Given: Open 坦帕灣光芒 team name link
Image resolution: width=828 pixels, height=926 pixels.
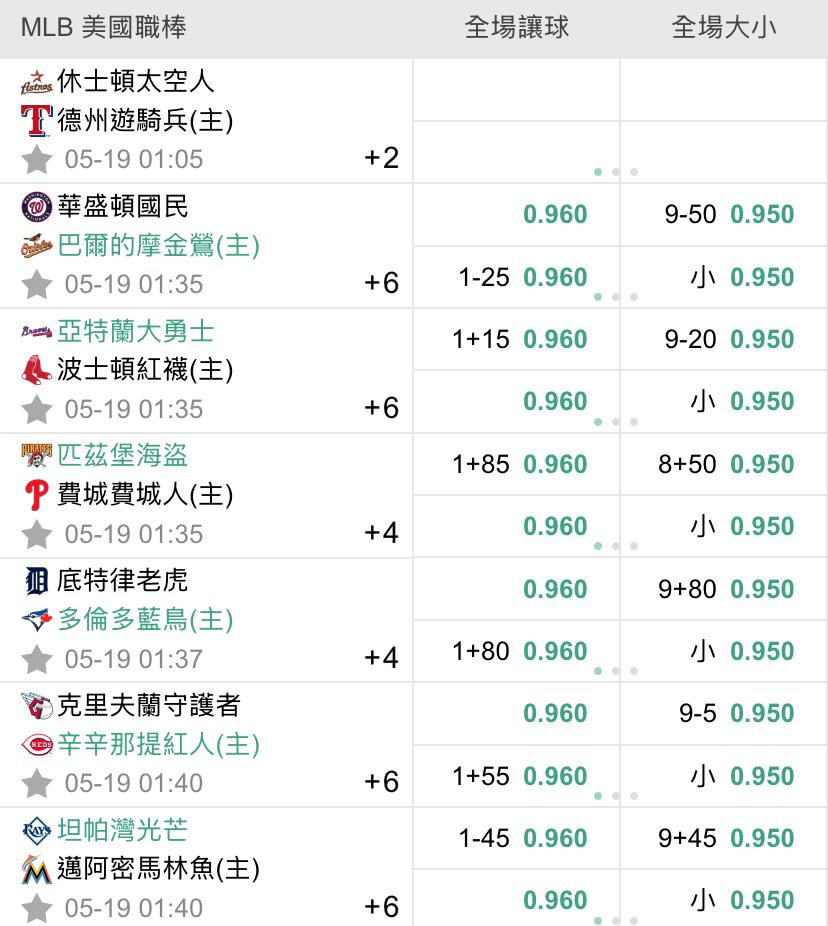Looking at the screenshot, I should click(123, 830).
